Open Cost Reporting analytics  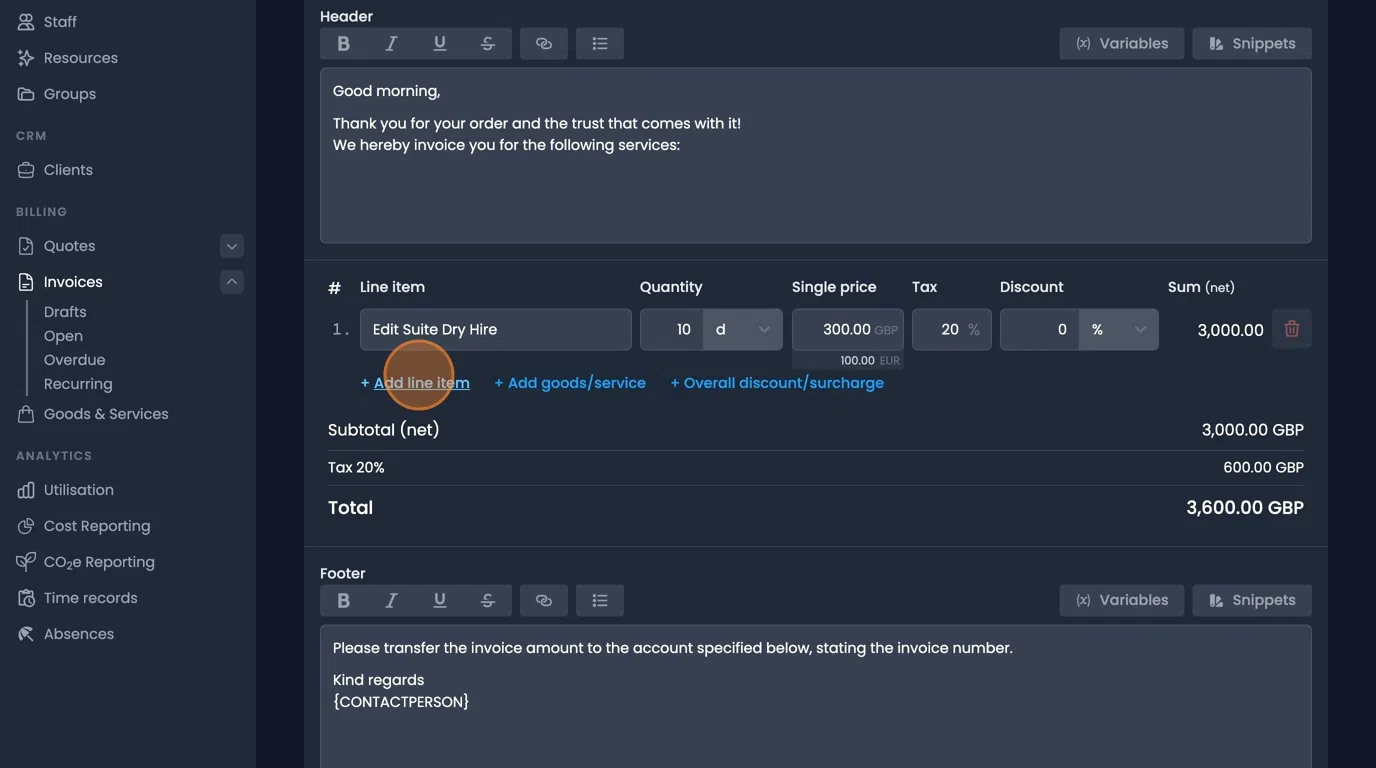coord(98,525)
